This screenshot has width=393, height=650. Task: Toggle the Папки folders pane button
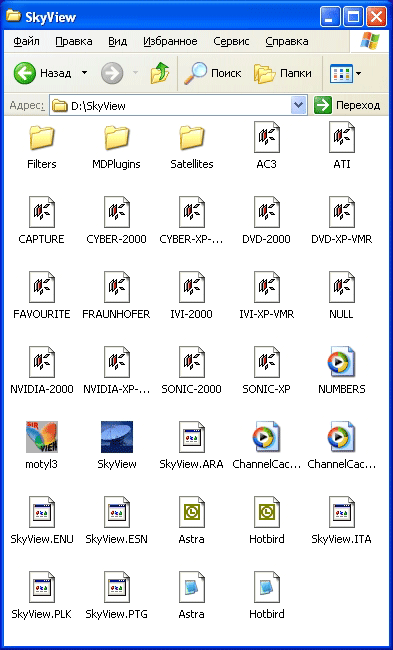point(283,73)
